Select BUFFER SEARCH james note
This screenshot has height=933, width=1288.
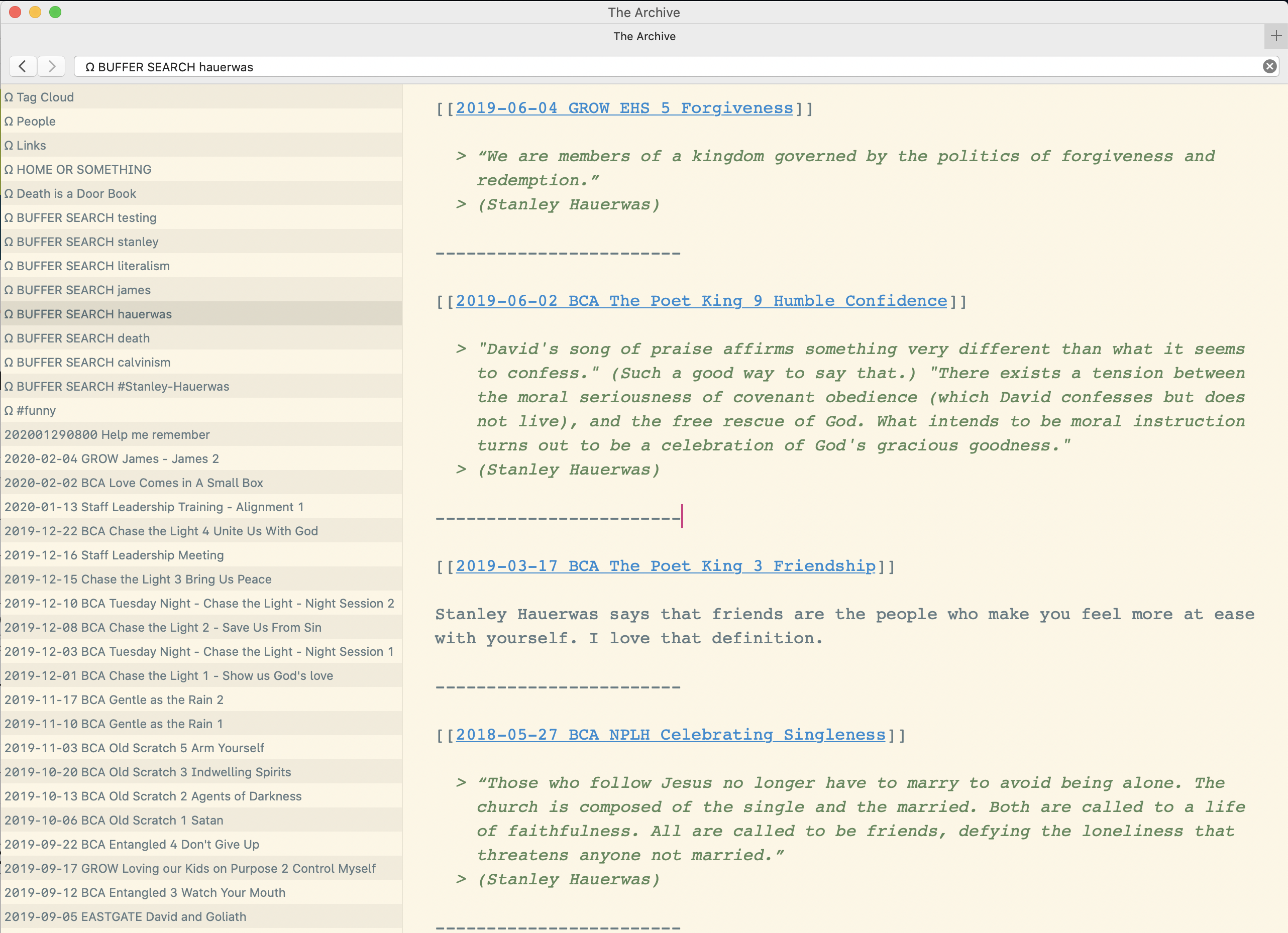click(201, 290)
